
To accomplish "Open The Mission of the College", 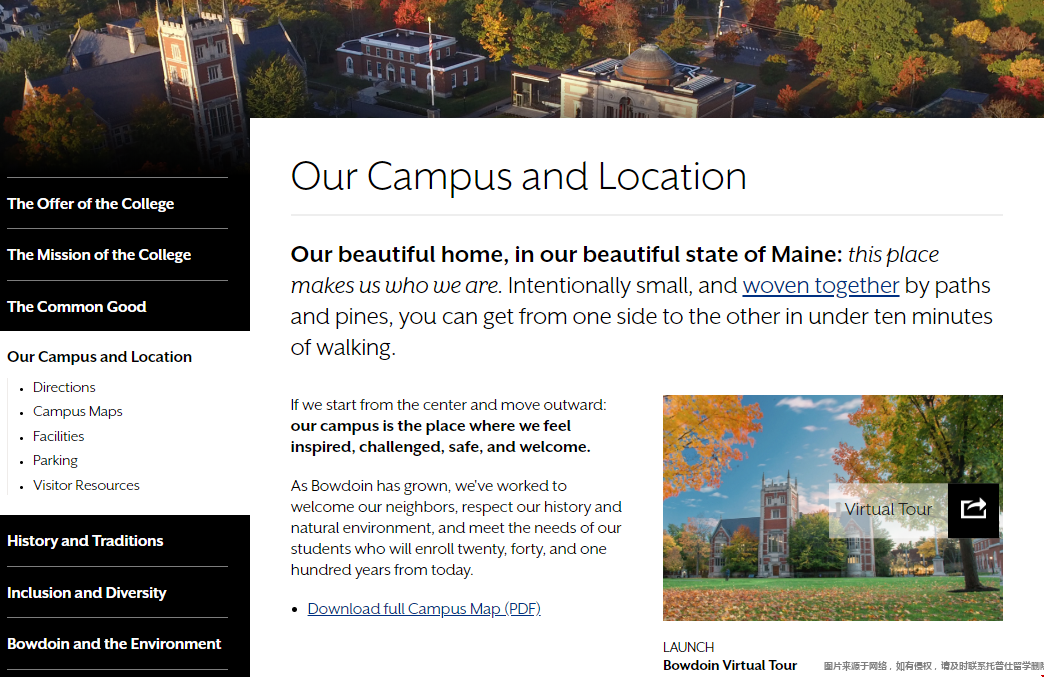I will point(99,255).
